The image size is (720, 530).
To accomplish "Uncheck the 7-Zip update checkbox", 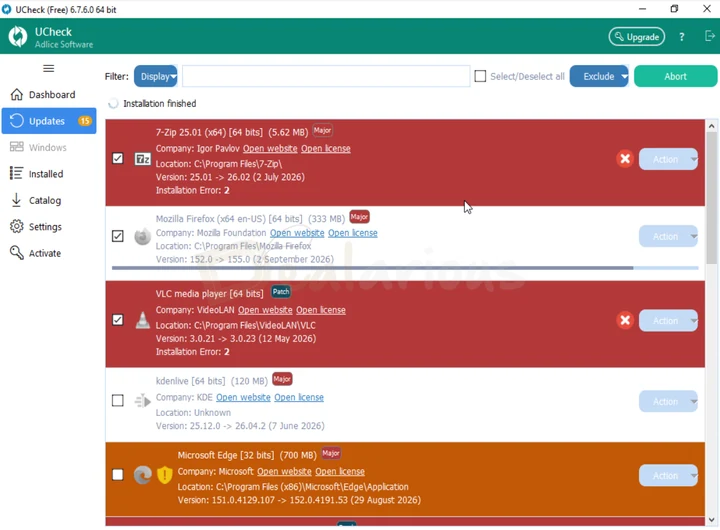I will click(118, 158).
